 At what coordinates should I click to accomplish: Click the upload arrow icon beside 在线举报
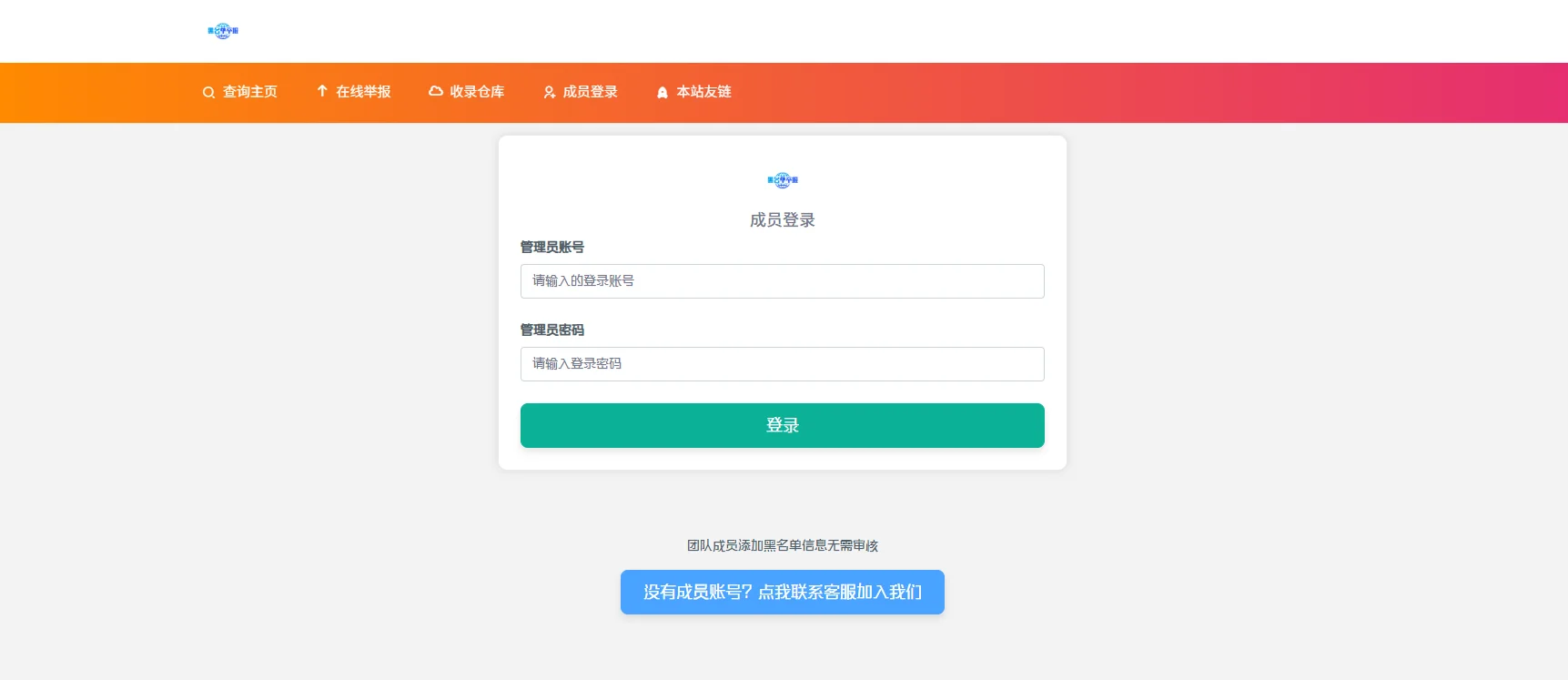point(322,91)
